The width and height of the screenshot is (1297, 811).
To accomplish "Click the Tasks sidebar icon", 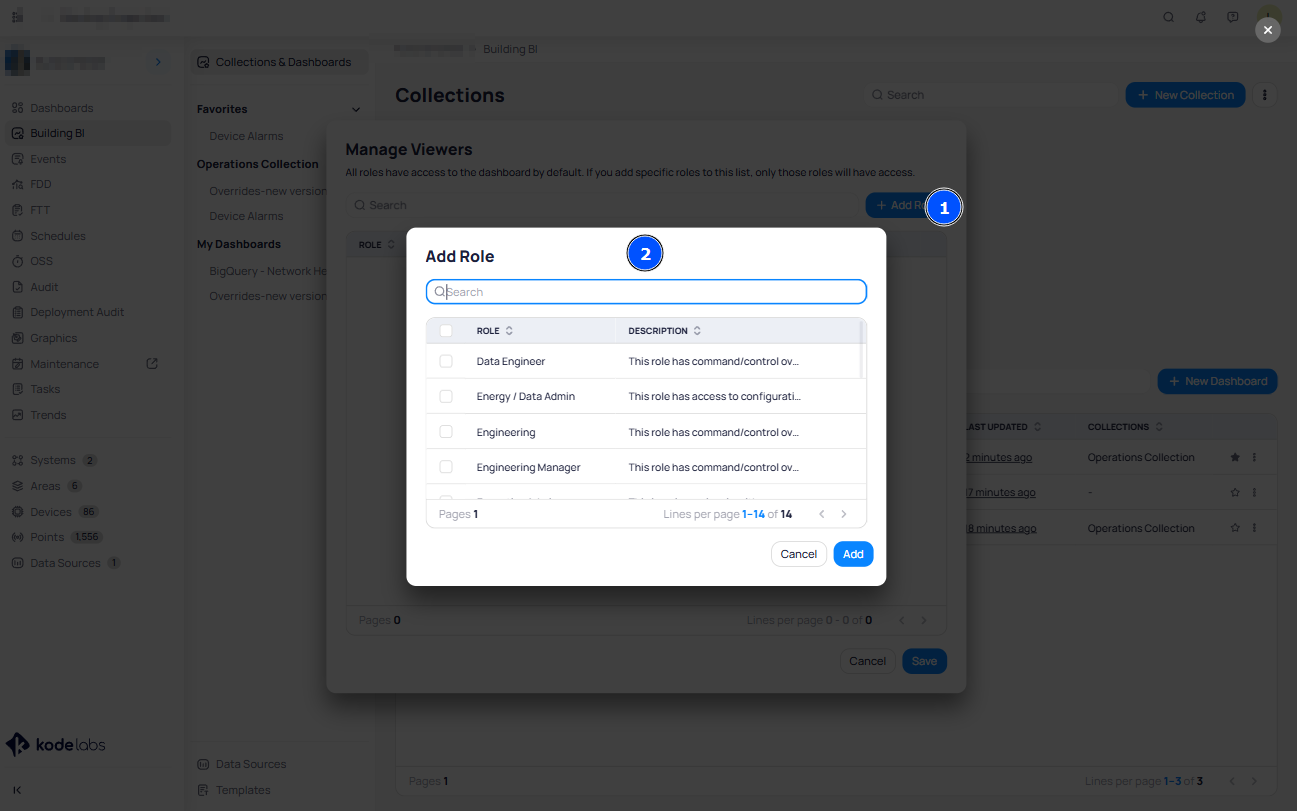I will click(x=18, y=389).
